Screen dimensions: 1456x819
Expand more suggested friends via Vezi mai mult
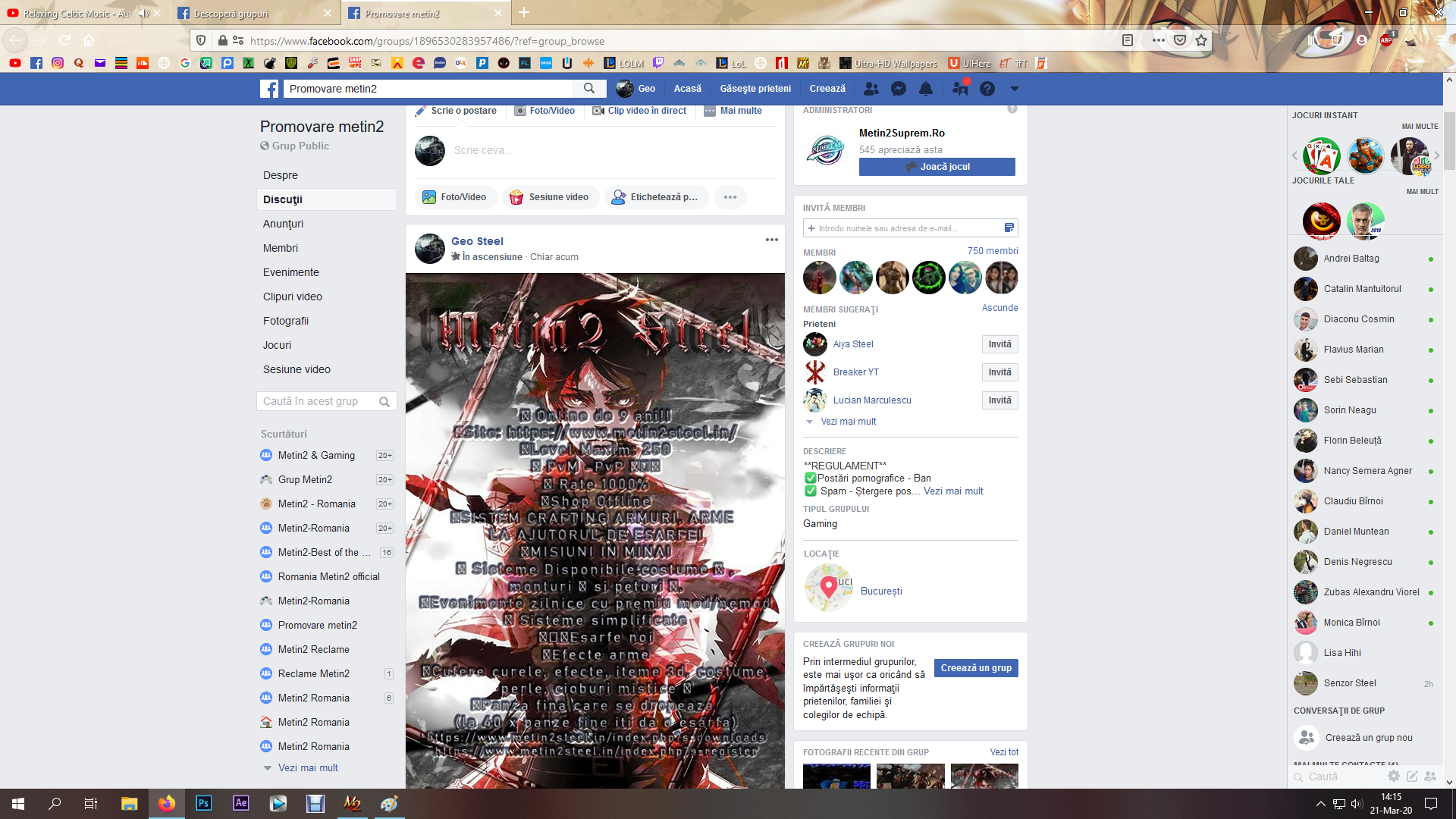(848, 422)
